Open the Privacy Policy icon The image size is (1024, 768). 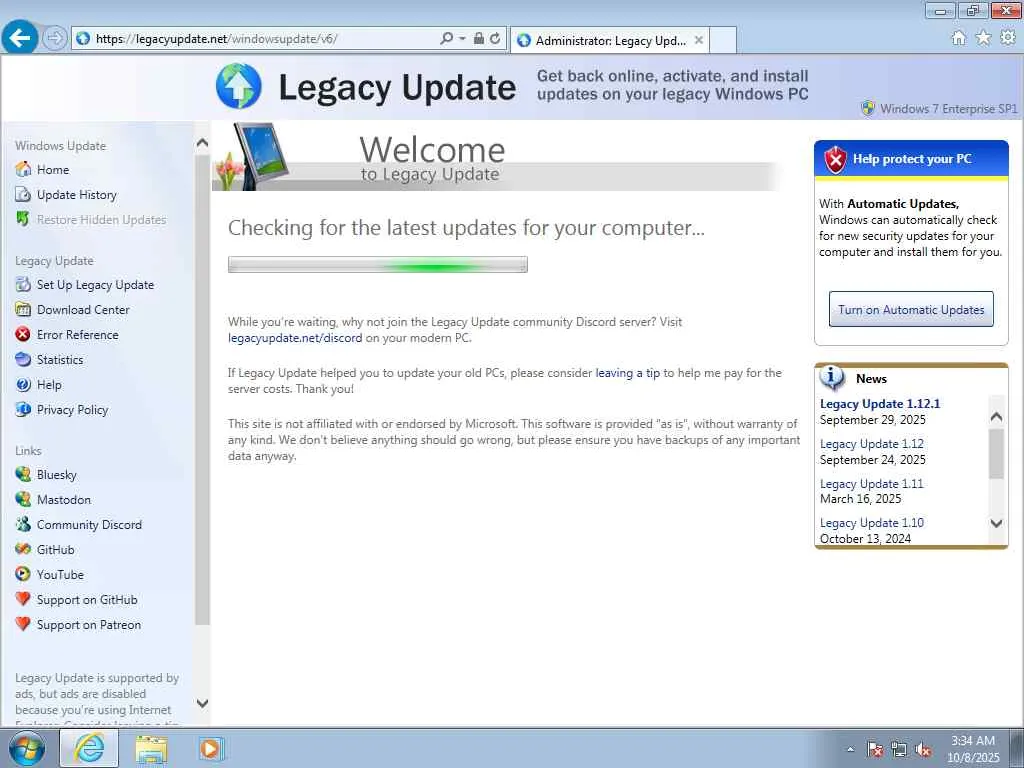23,409
